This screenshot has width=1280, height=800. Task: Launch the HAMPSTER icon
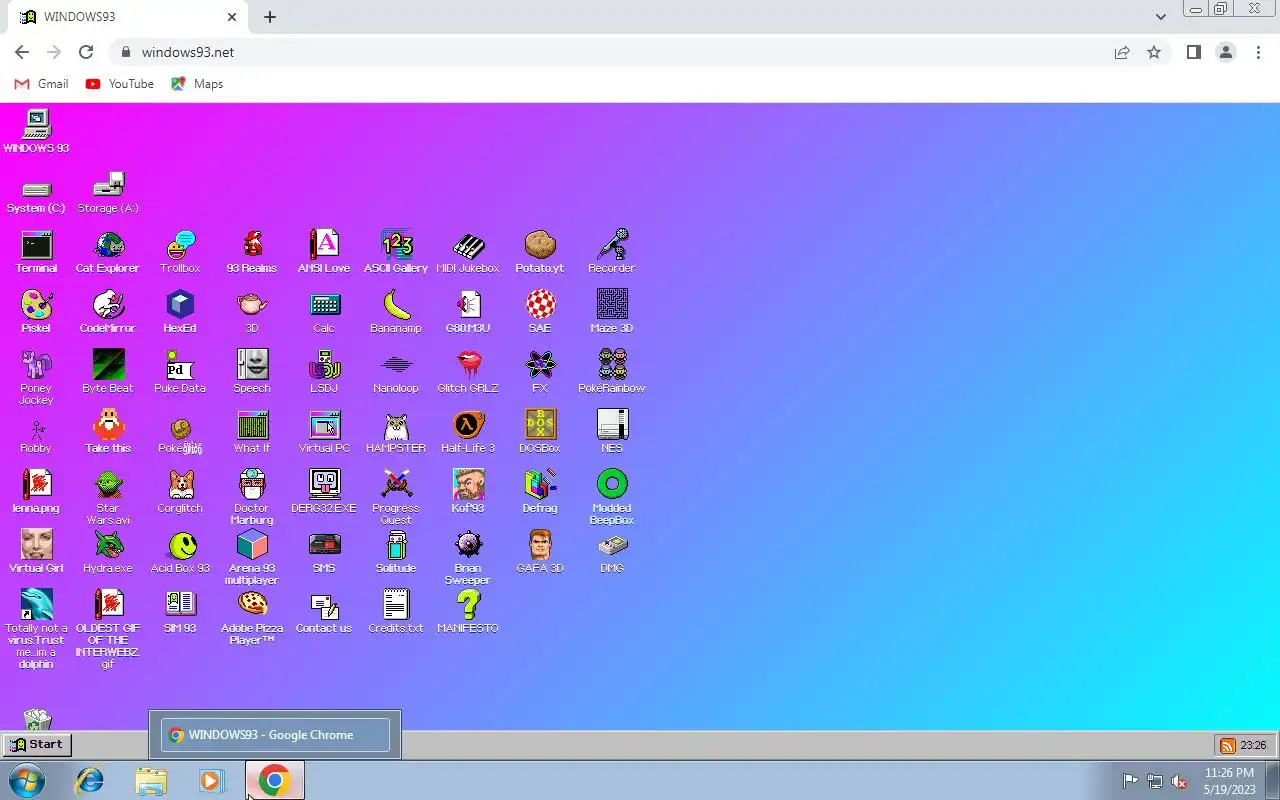click(x=396, y=425)
